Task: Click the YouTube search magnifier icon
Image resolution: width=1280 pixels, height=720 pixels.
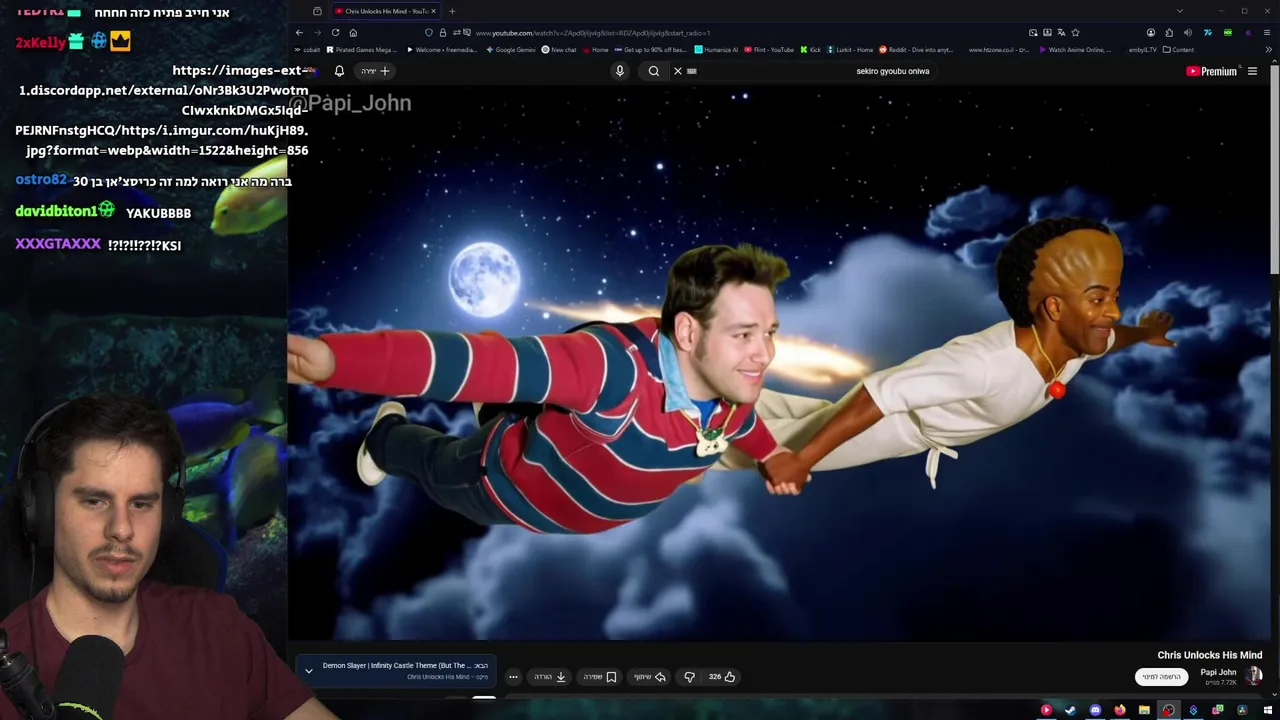Action: pos(654,71)
